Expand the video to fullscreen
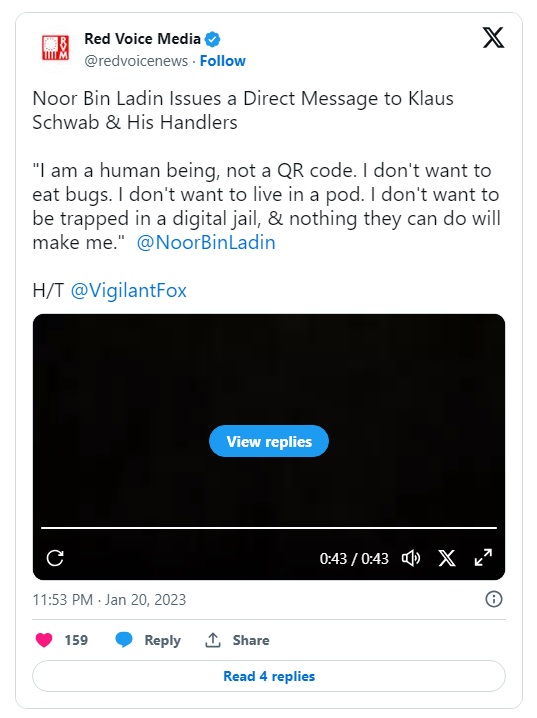This screenshot has width=537, height=718. pyautogui.click(x=483, y=558)
